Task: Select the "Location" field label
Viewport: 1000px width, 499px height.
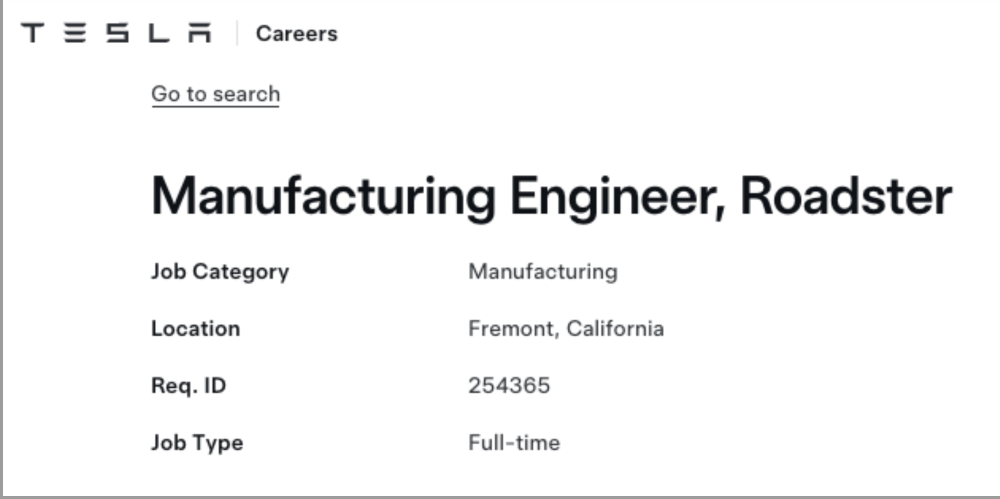Action: [x=195, y=329]
